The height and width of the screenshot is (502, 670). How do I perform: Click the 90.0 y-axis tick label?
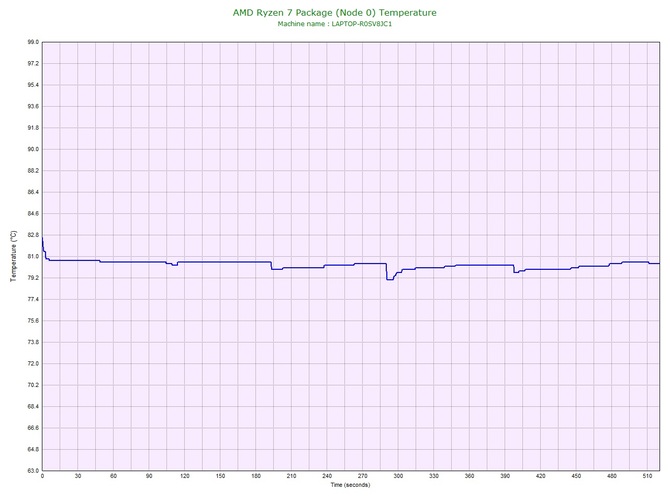coord(33,150)
